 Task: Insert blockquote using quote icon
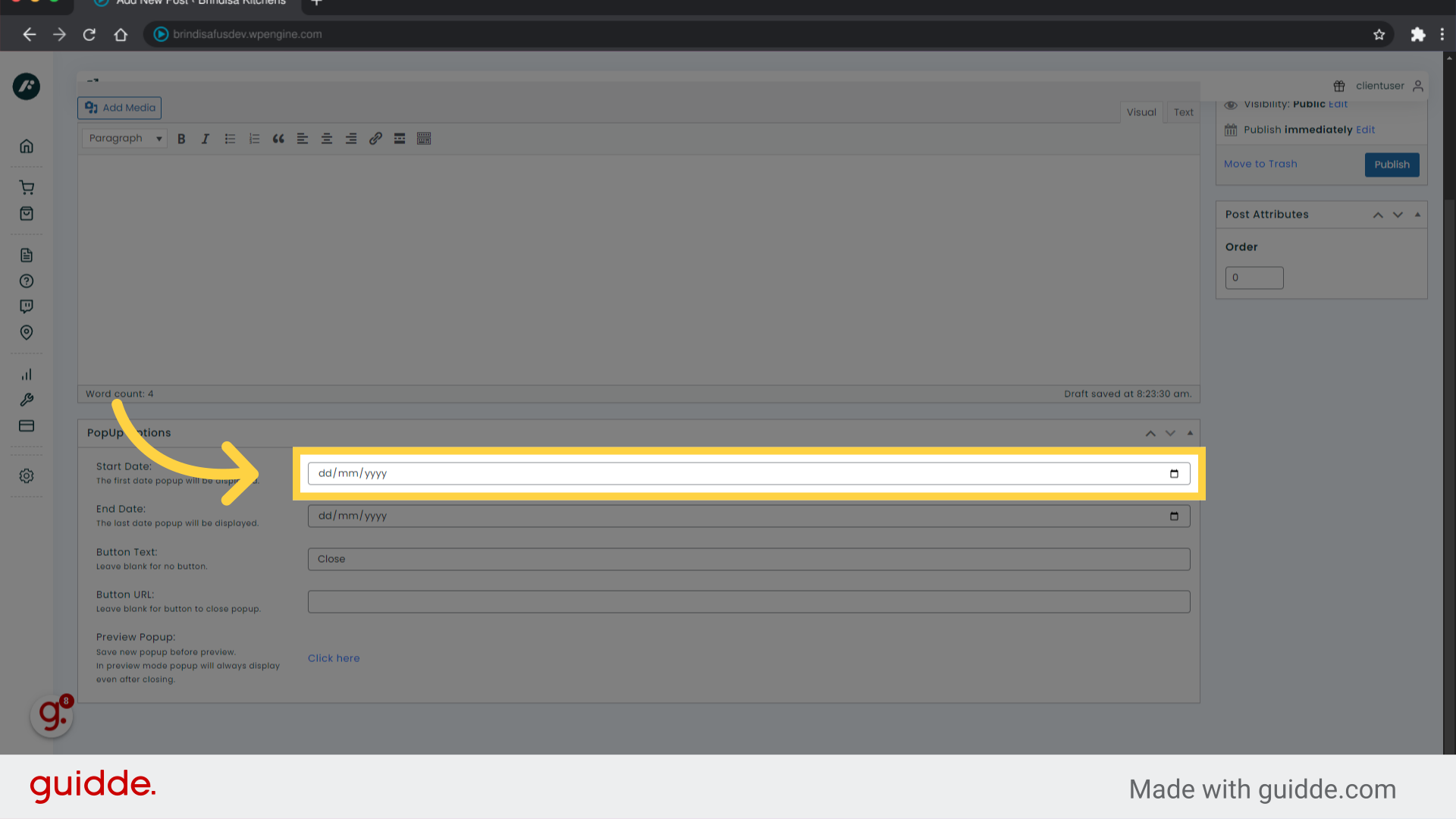(x=278, y=139)
